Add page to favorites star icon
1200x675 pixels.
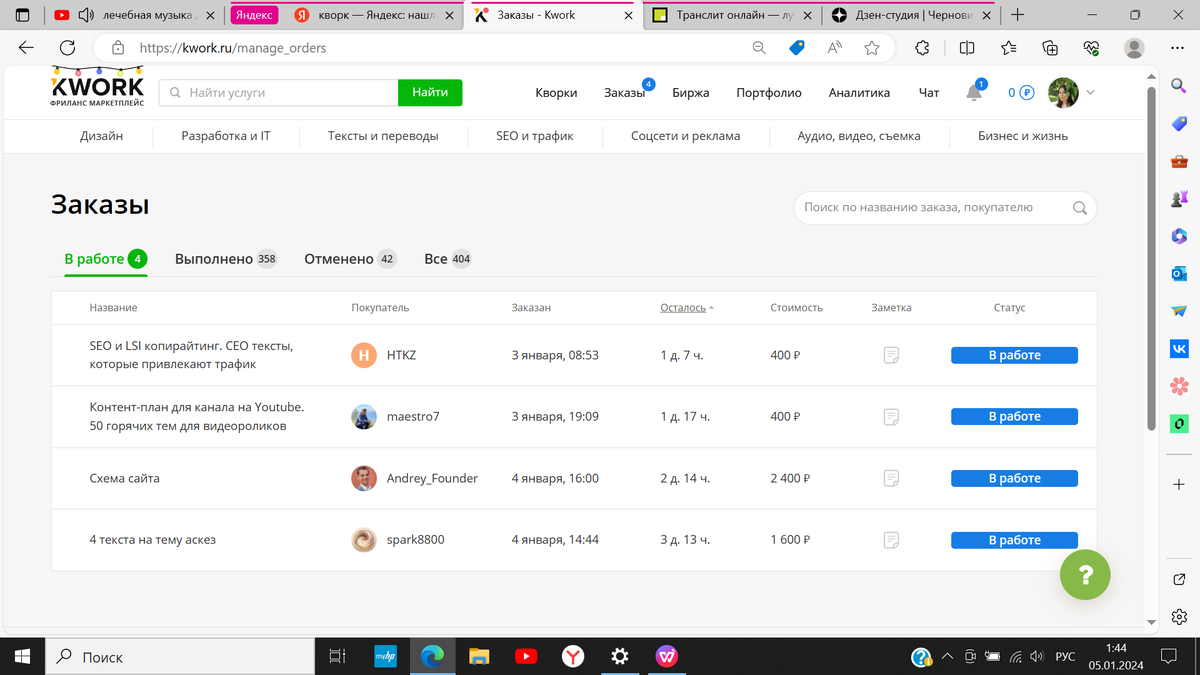pyautogui.click(x=872, y=47)
